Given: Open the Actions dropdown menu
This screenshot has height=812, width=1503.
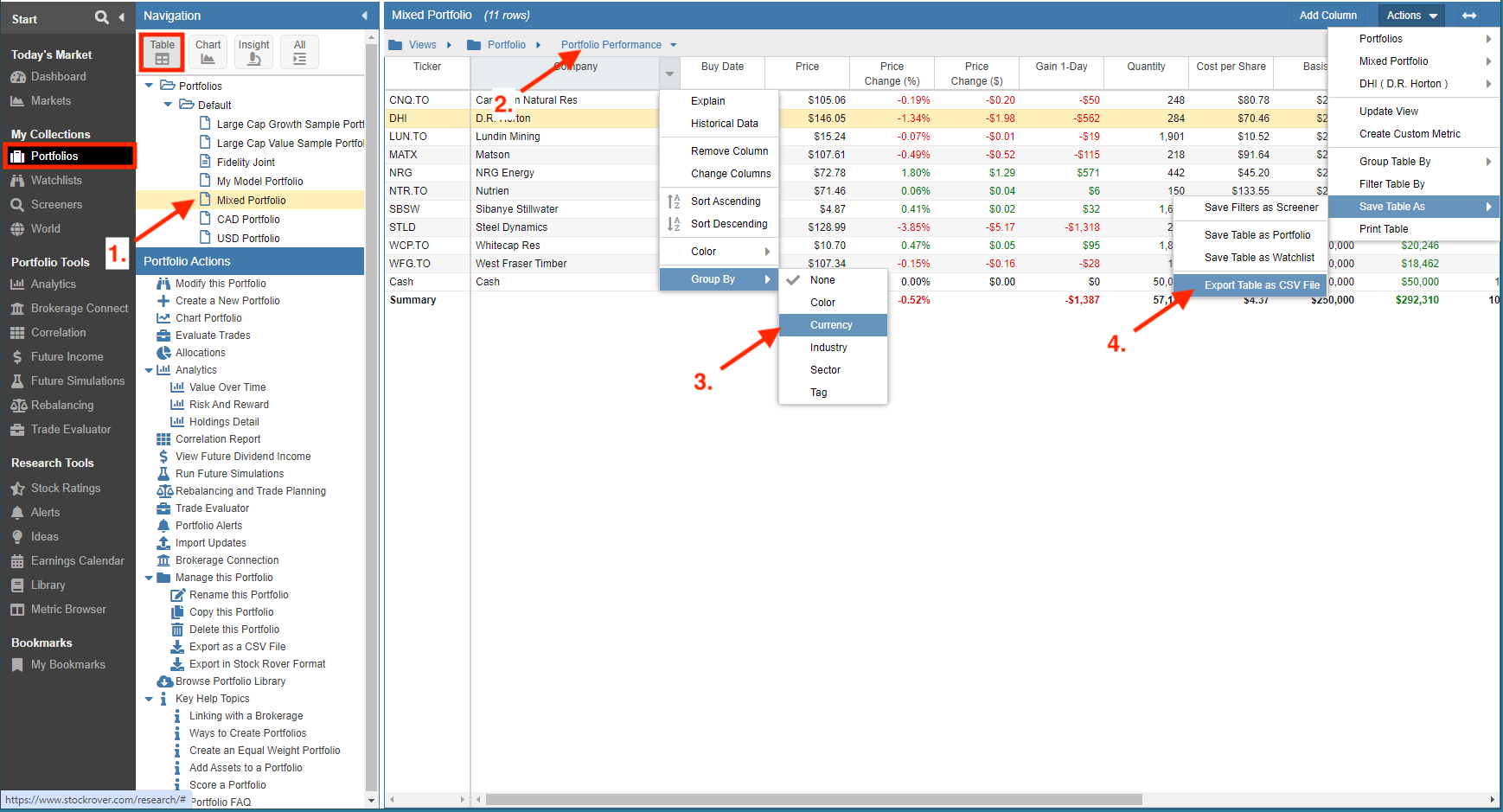Looking at the screenshot, I should [1411, 16].
